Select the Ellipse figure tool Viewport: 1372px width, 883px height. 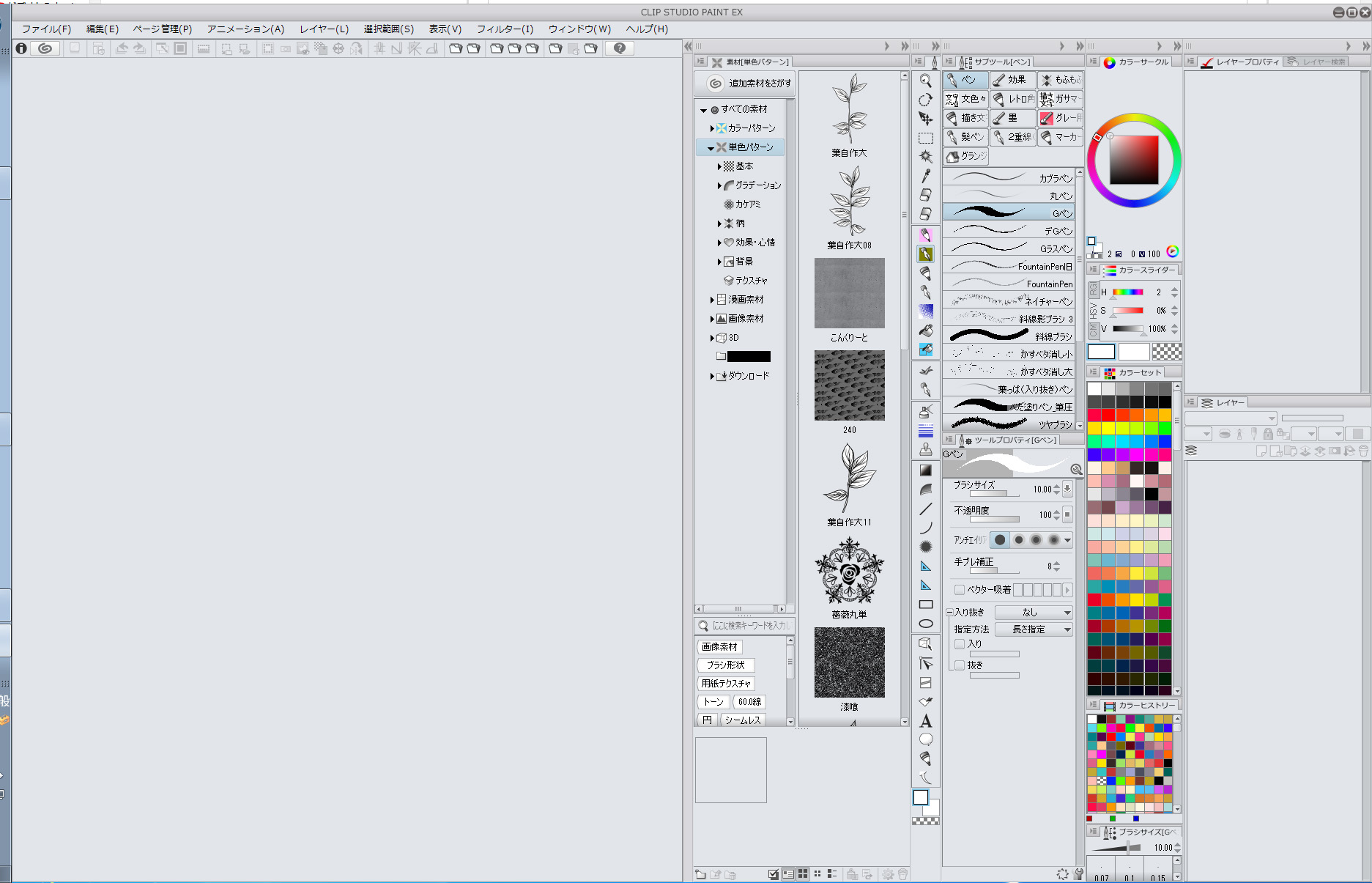pos(926,624)
